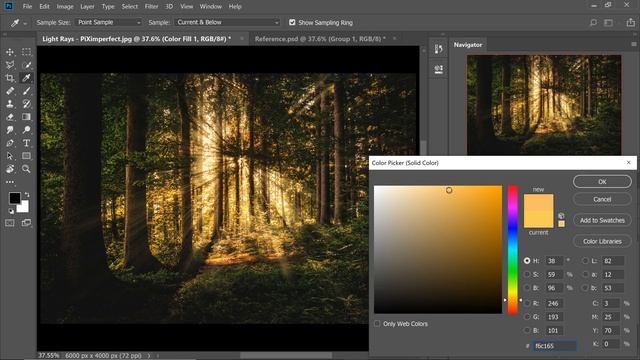Screen dimensions: 640x360
Task: Confirm color with OK button
Action: pos(602,182)
